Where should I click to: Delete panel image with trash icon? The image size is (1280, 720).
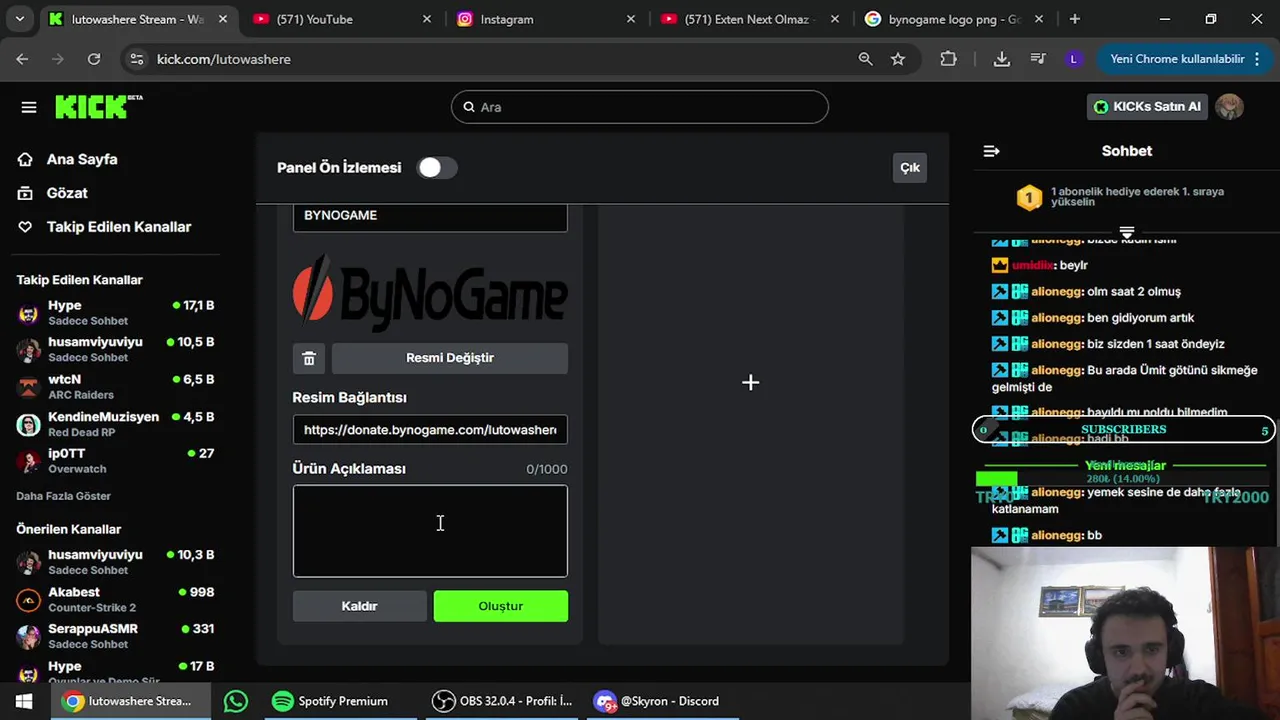pos(309,358)
